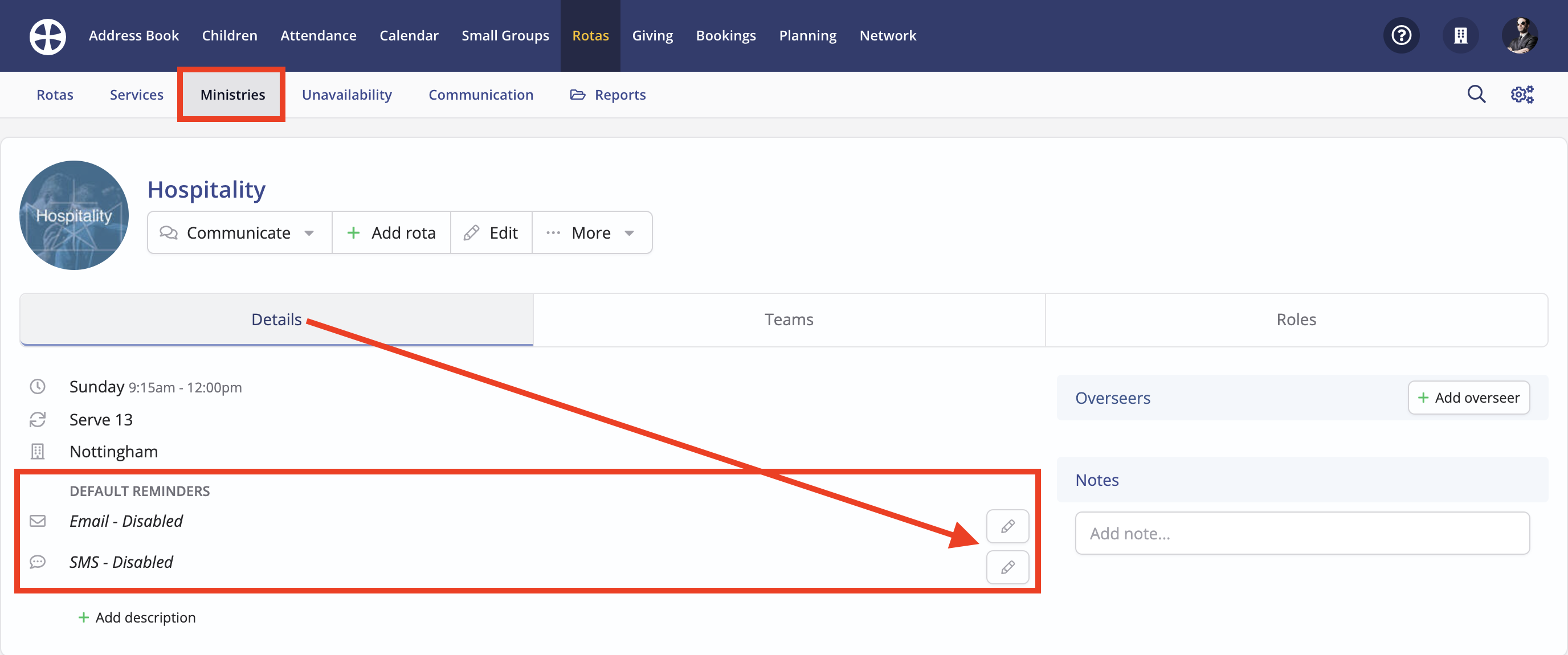Switch to the Roles tab

pyautogui.click(x=1295, y=319)
